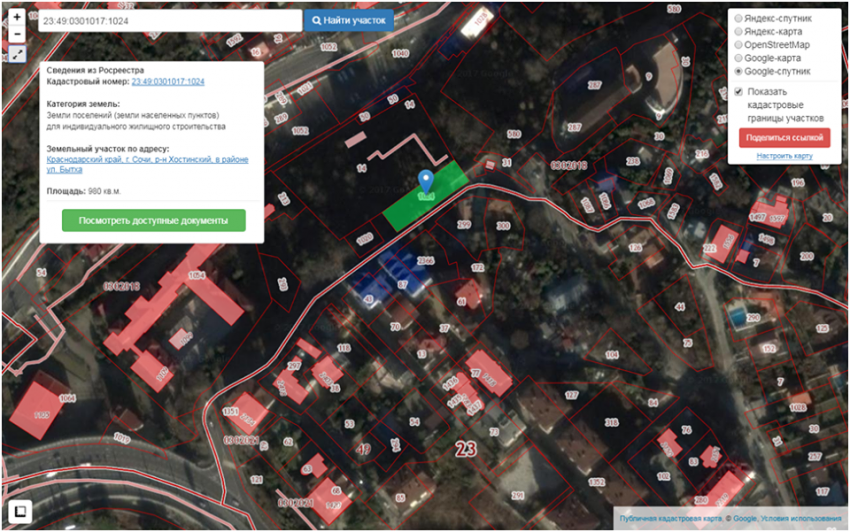Screen dimensions: 850x532
Task: Switch to Google-карта layer
Action: tap(739, 58)
